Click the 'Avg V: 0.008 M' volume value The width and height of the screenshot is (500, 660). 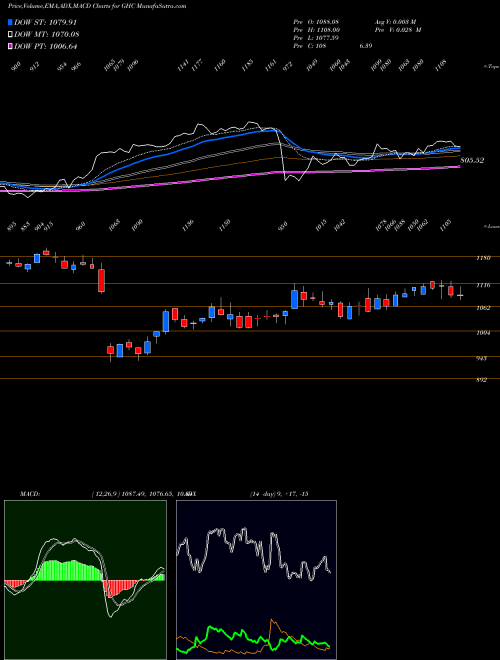coord(394,21)
